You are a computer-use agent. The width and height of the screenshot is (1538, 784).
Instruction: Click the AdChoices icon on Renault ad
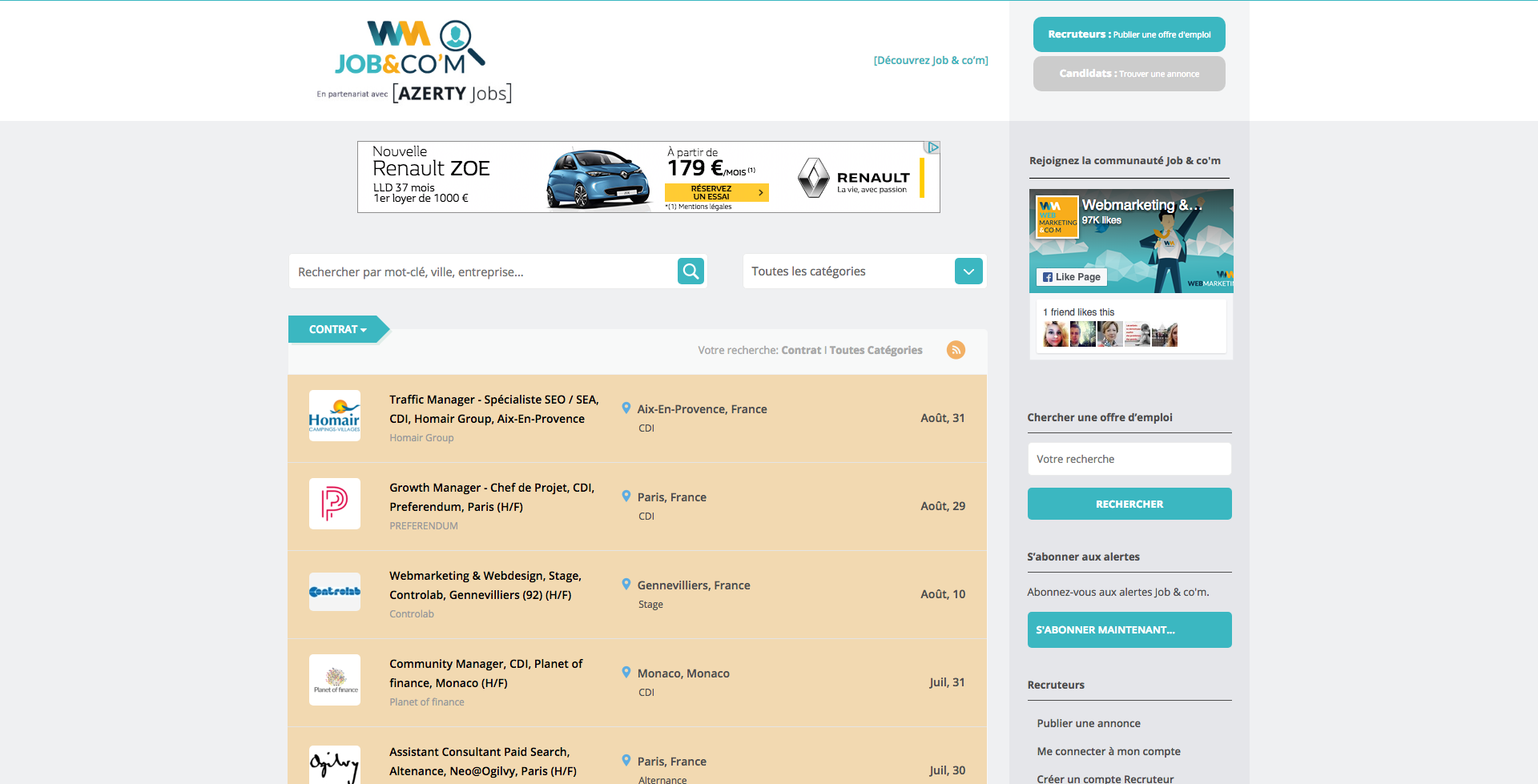coord(932,147)
